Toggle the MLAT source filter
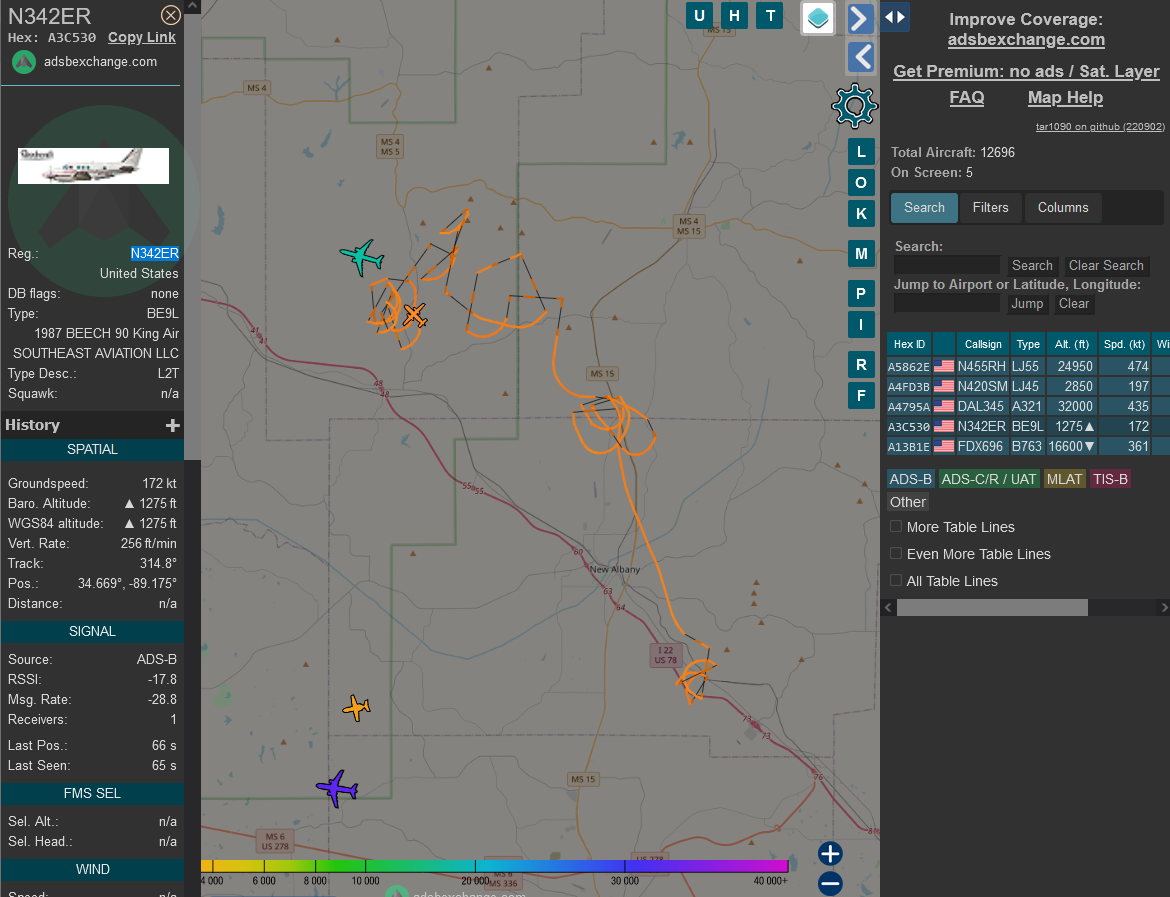 pos(1064,479)
